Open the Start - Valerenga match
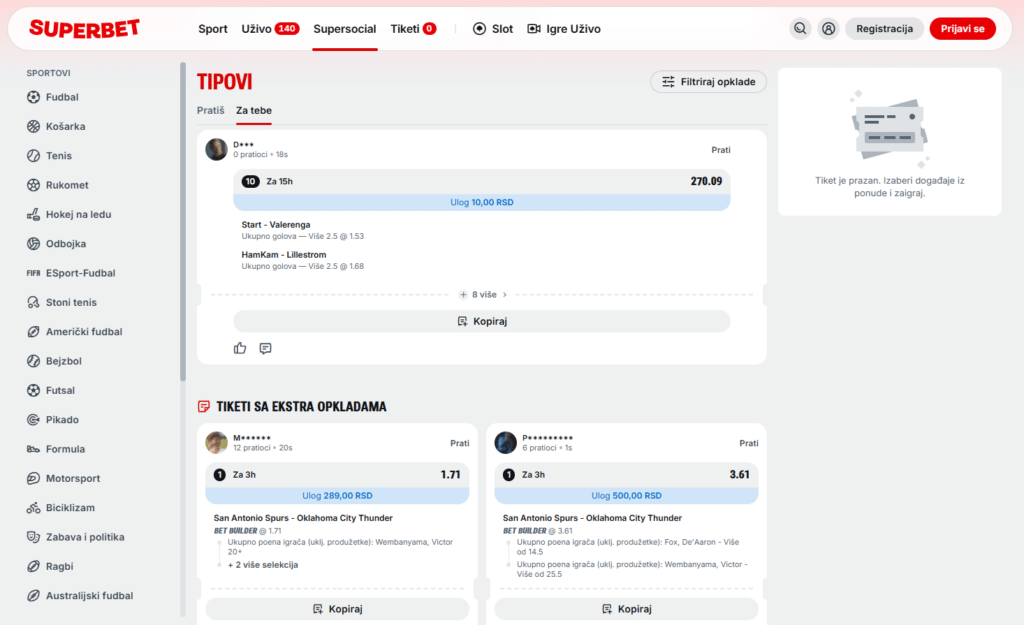Screen dimensions: 1024x625 (276, 225)
